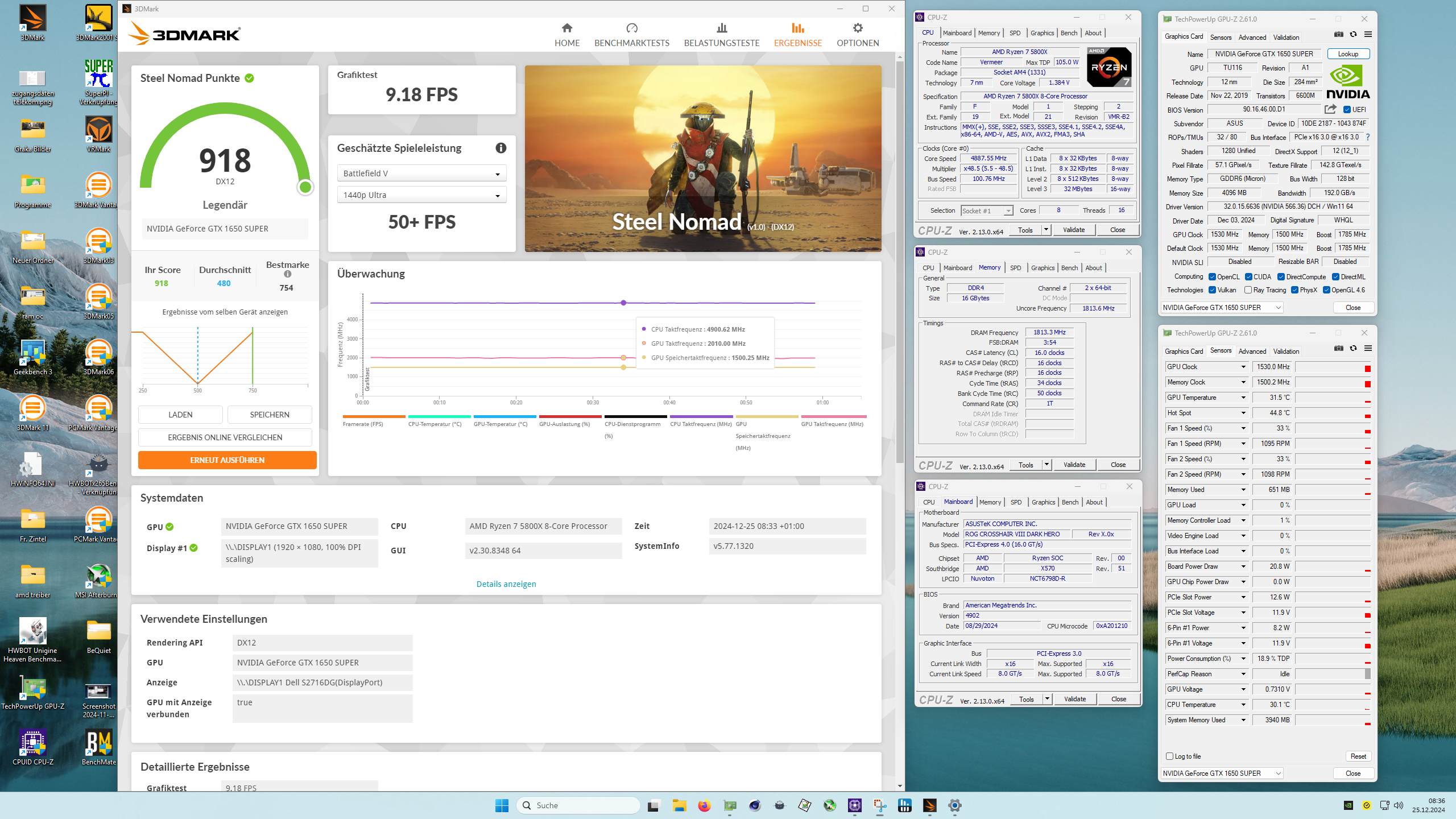Switch to Mainboard tab in top CPU-Z window
This screenshot has height=819, width=1456.
957,33
